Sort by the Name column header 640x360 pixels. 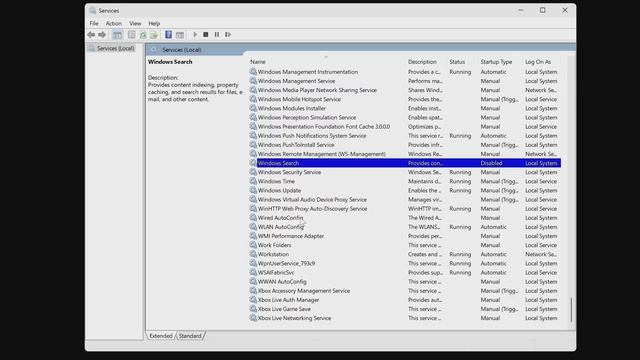[258, 62]
